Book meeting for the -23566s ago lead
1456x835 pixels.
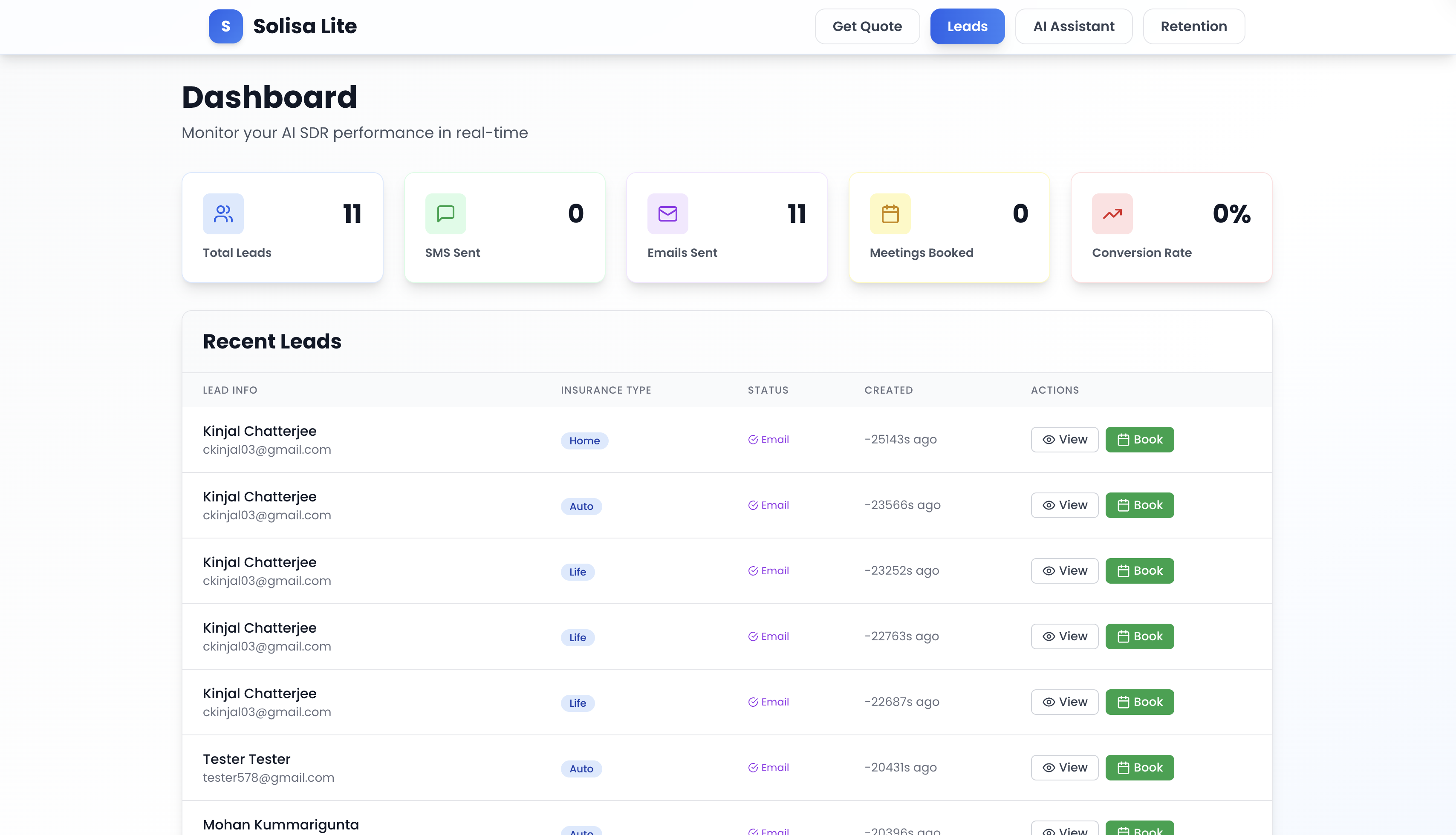(1139, 505)
